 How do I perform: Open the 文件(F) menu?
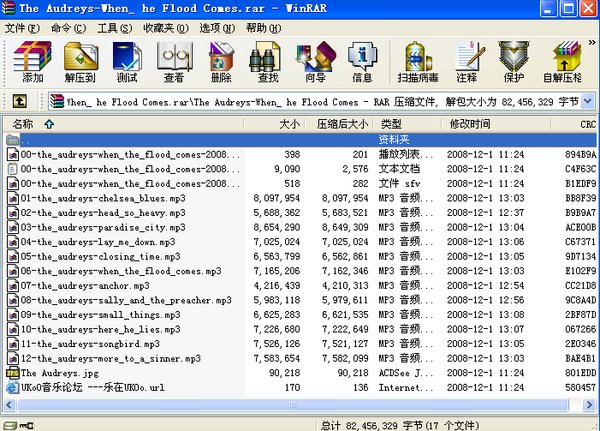[22, 28]
